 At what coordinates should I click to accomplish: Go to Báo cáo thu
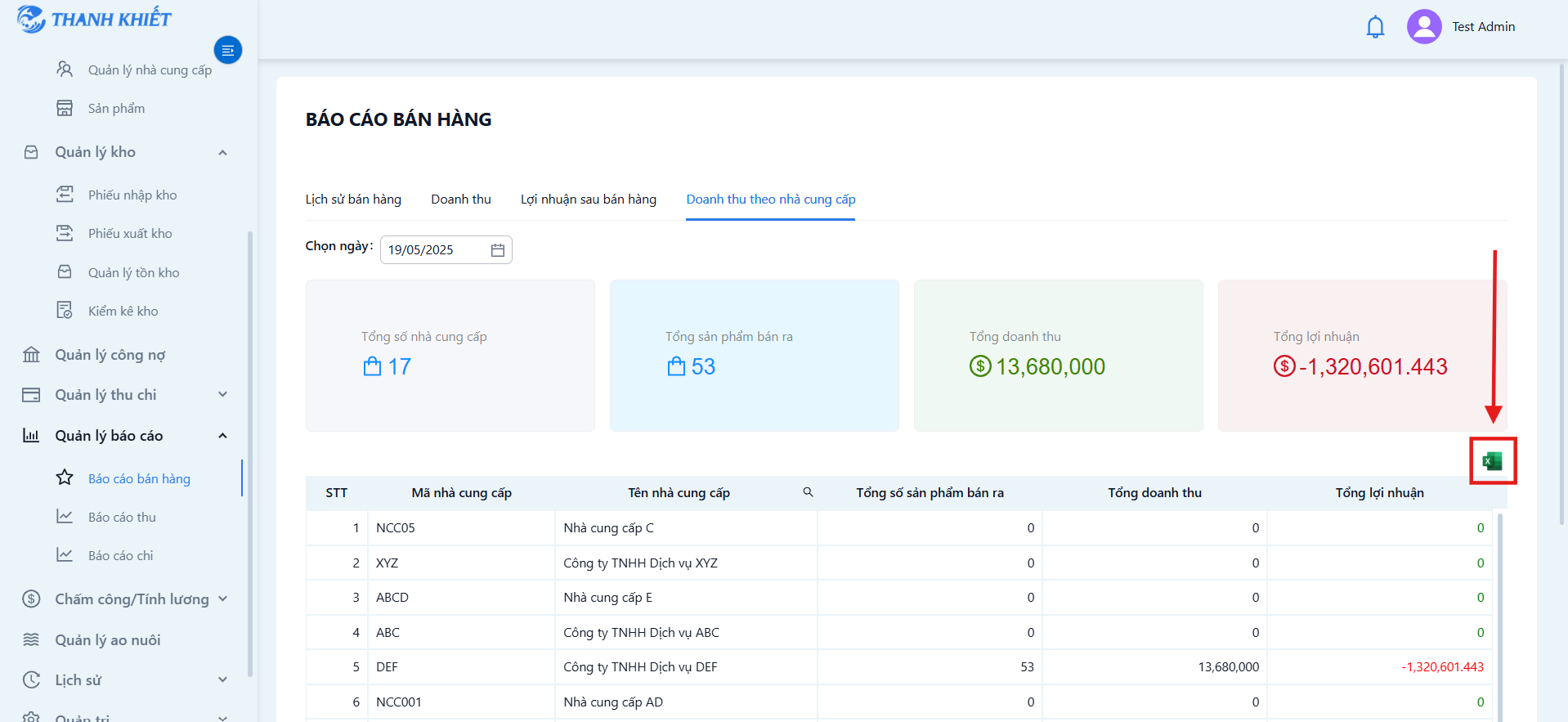[x=122, y=517]
